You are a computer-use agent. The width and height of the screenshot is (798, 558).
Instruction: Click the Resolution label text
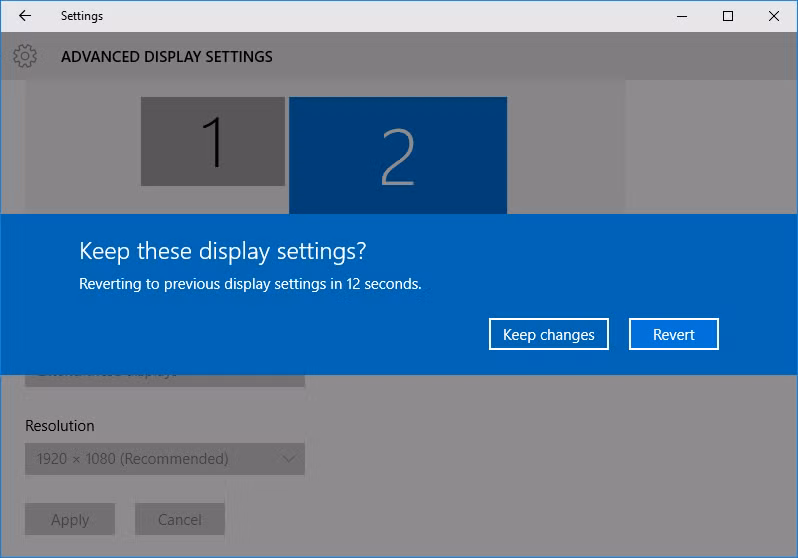(60, 426)
